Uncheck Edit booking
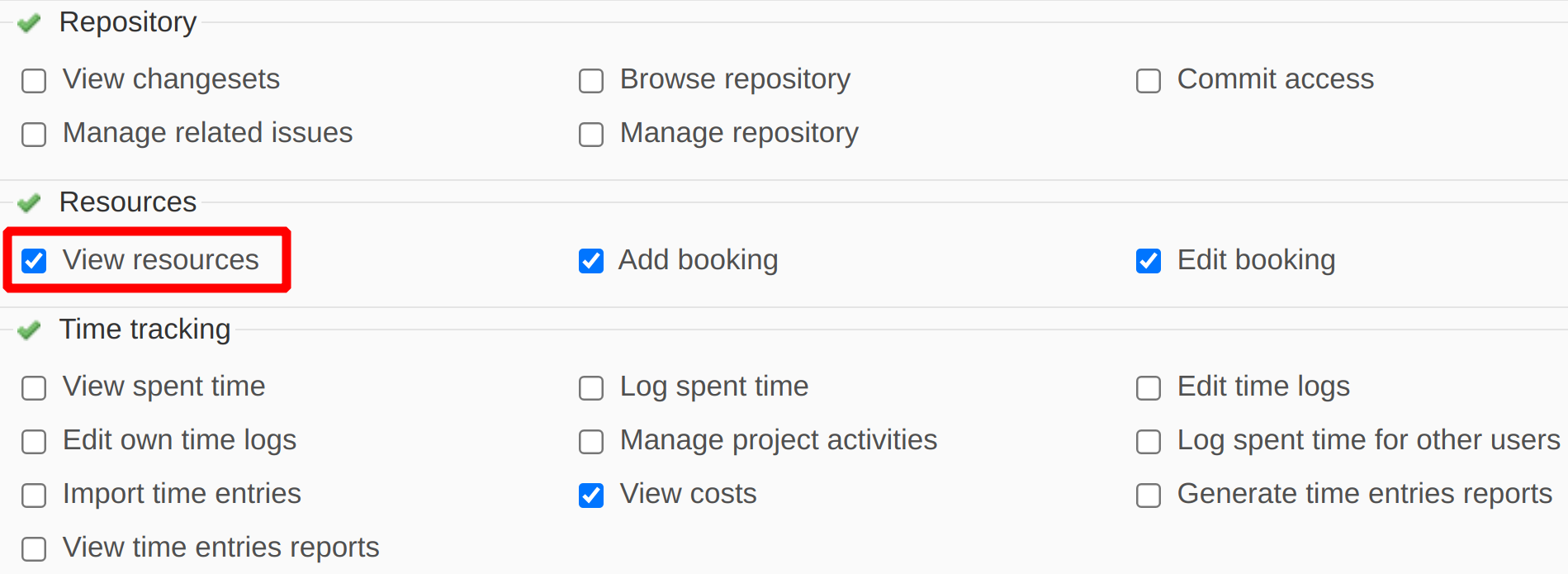This screenshot has width=1568, height=574. [1149, 261]
